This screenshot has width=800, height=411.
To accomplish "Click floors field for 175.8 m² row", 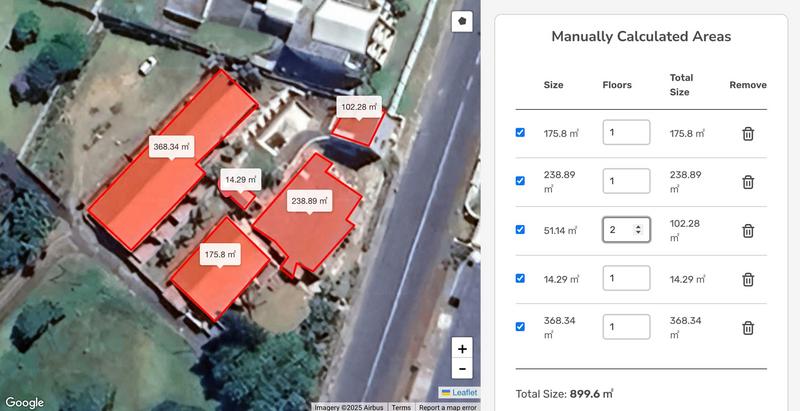I will click(x=626, y=133).
